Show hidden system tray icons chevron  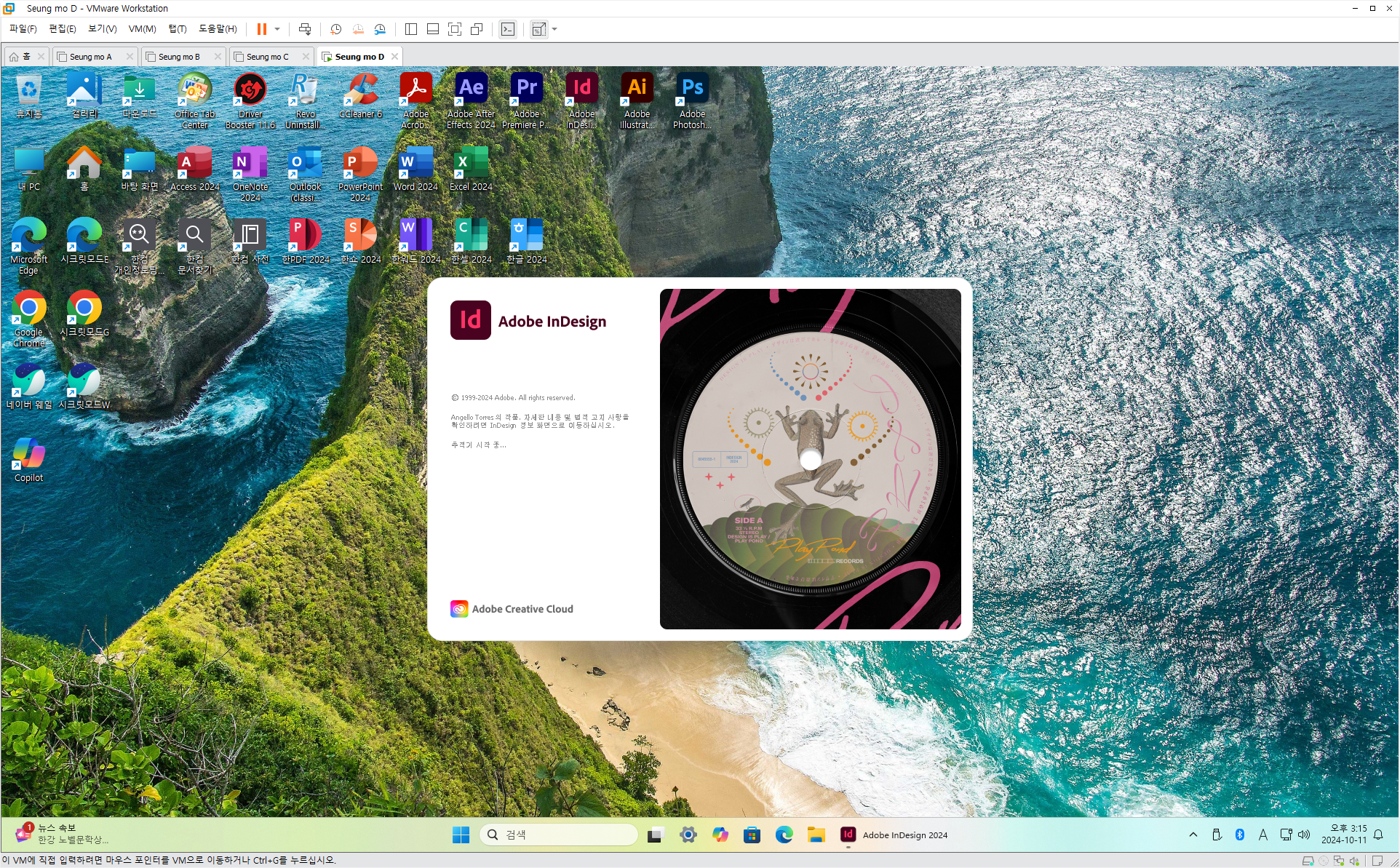[x=1193, y=835]
